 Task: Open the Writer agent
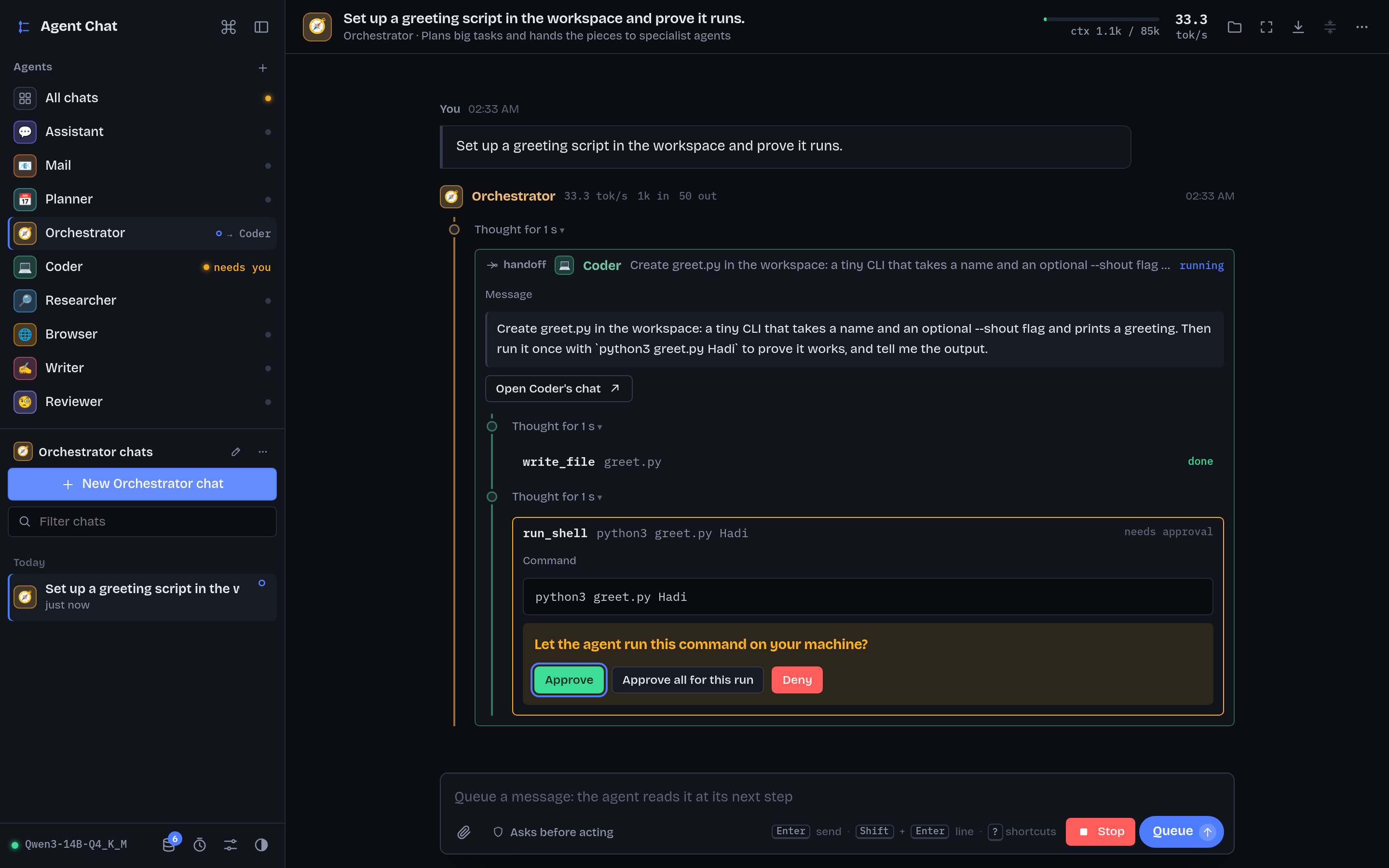click(142, 368)
